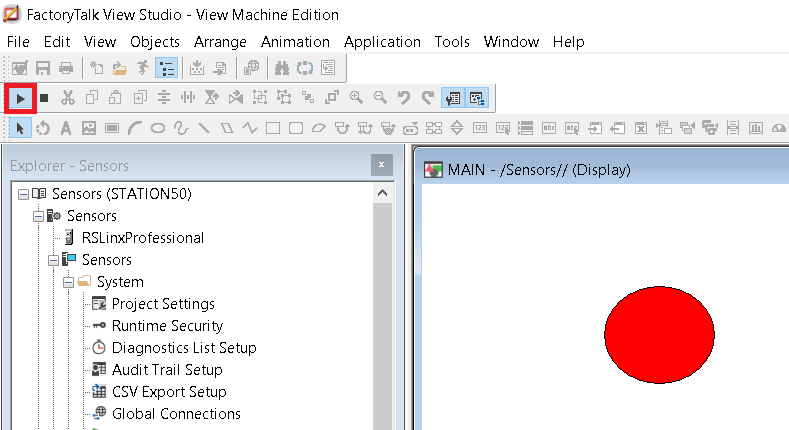Select the Numeric Display 123 tool
Screen dimensions: 789x430
tap(480, 129)
